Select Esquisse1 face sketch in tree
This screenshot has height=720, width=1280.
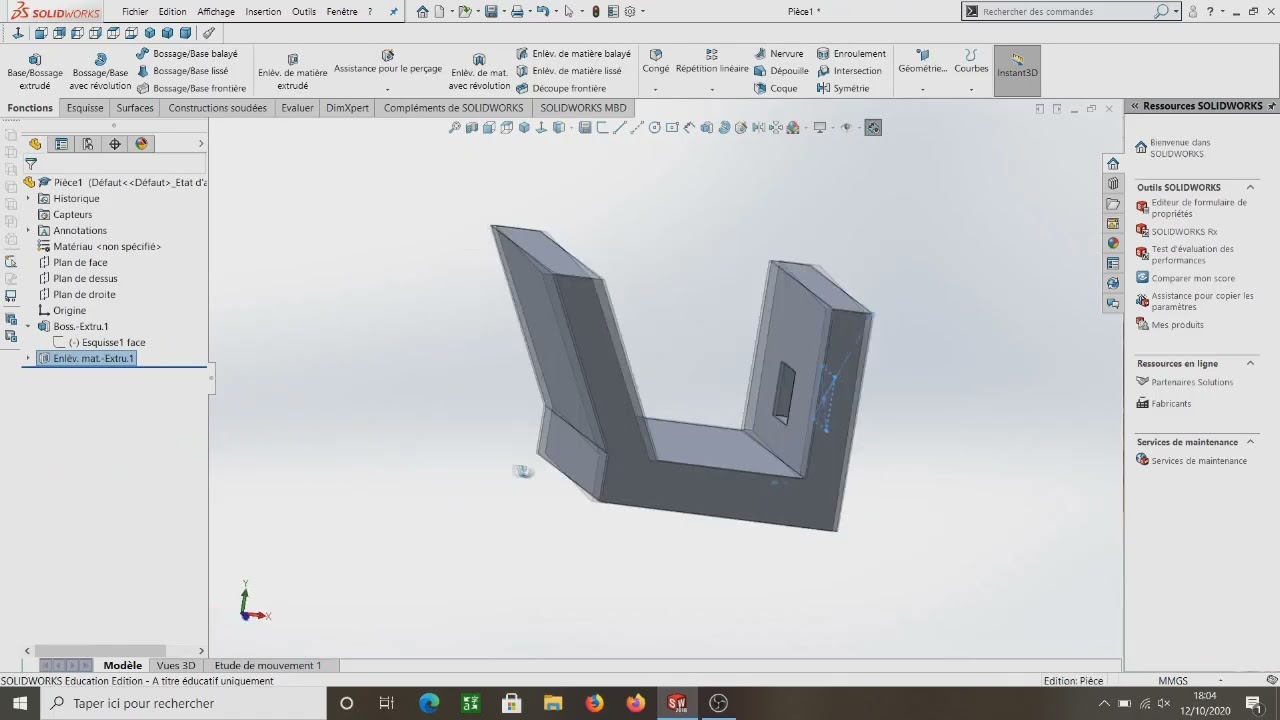106,342
